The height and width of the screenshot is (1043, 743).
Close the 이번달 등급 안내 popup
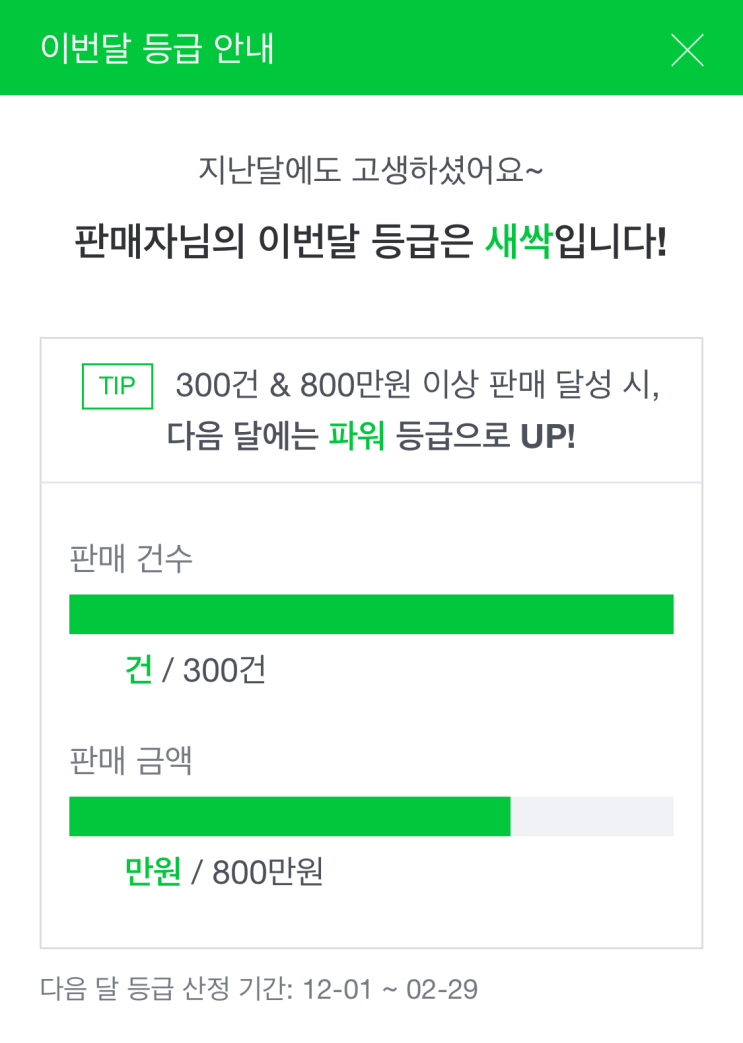(687, 49)
